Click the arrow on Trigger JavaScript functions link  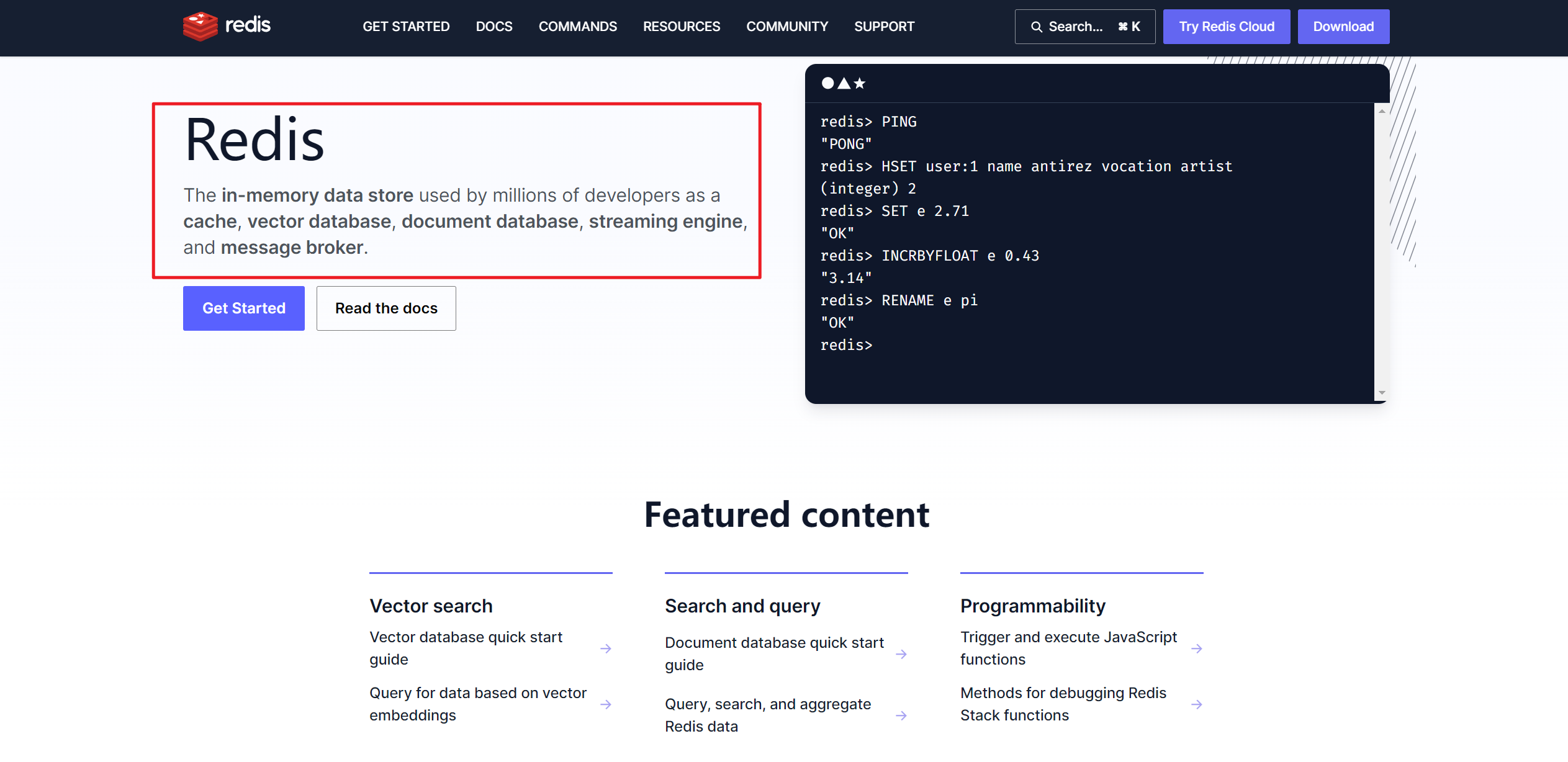pos(1196,648)
